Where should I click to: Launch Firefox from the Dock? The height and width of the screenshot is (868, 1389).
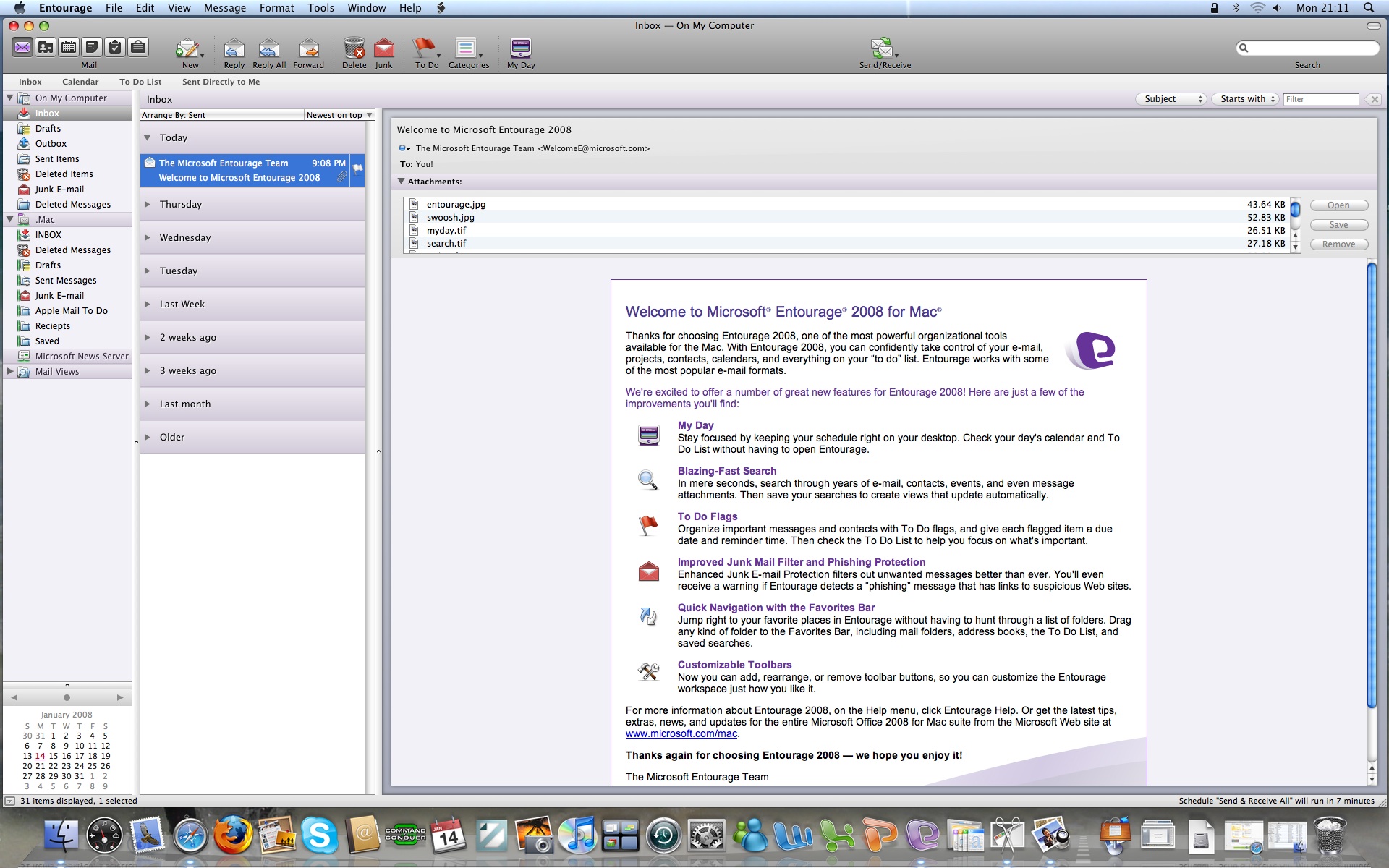pos(232,836)
